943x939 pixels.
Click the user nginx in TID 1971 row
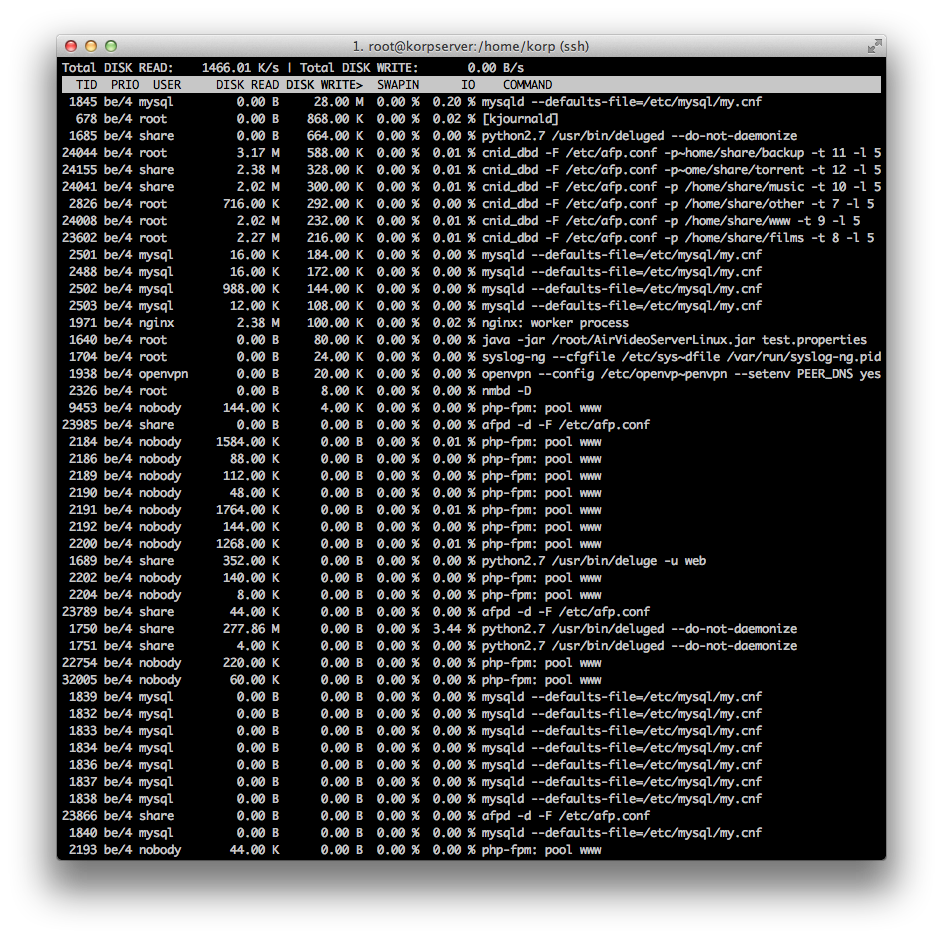156,323
